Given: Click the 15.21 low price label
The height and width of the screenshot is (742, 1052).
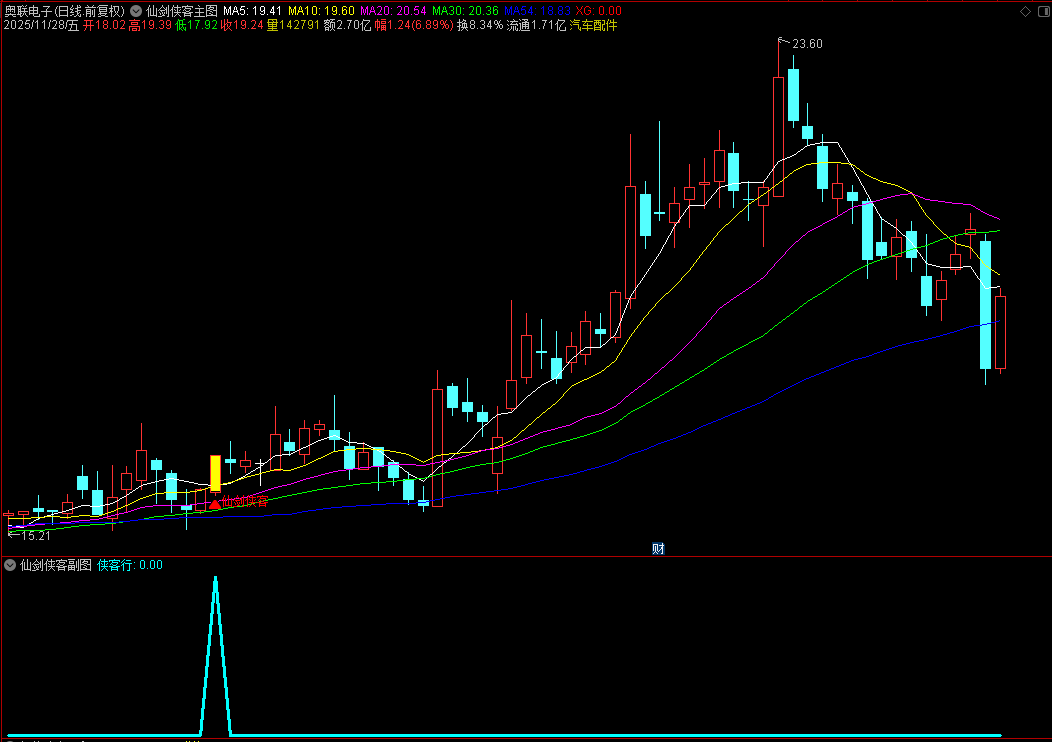Looking at the screenshot, I should point(36,536).
